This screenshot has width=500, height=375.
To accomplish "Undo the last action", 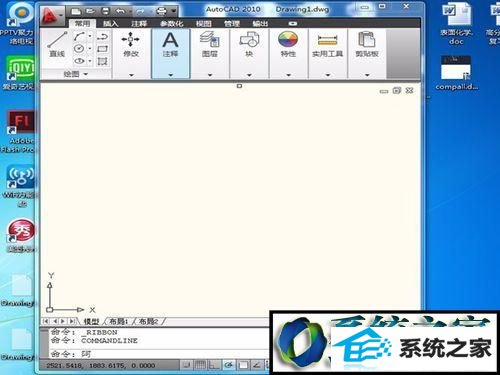I will tap(120, 11).
